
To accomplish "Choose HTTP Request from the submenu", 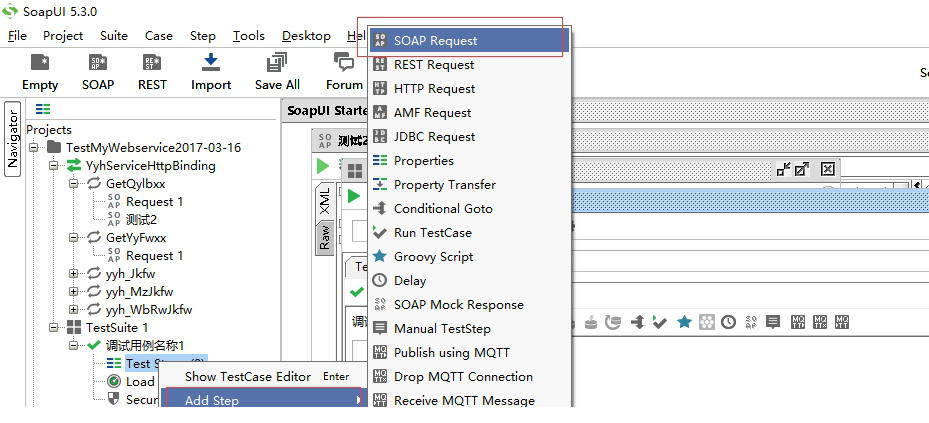I will pos(469,89).
